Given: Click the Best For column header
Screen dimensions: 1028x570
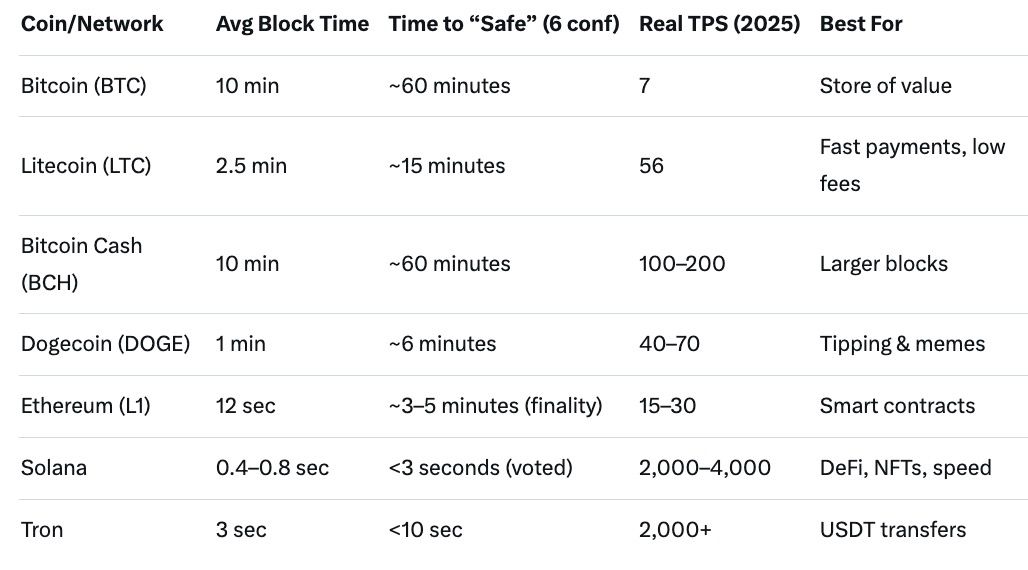Looking at the screenshot, I should point(861,23).
